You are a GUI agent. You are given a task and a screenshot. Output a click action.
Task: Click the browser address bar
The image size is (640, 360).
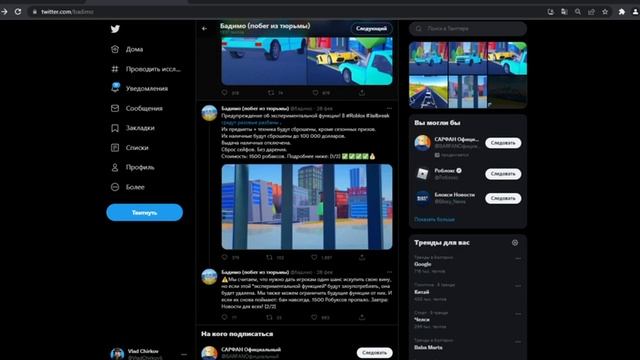click(286, 12)
